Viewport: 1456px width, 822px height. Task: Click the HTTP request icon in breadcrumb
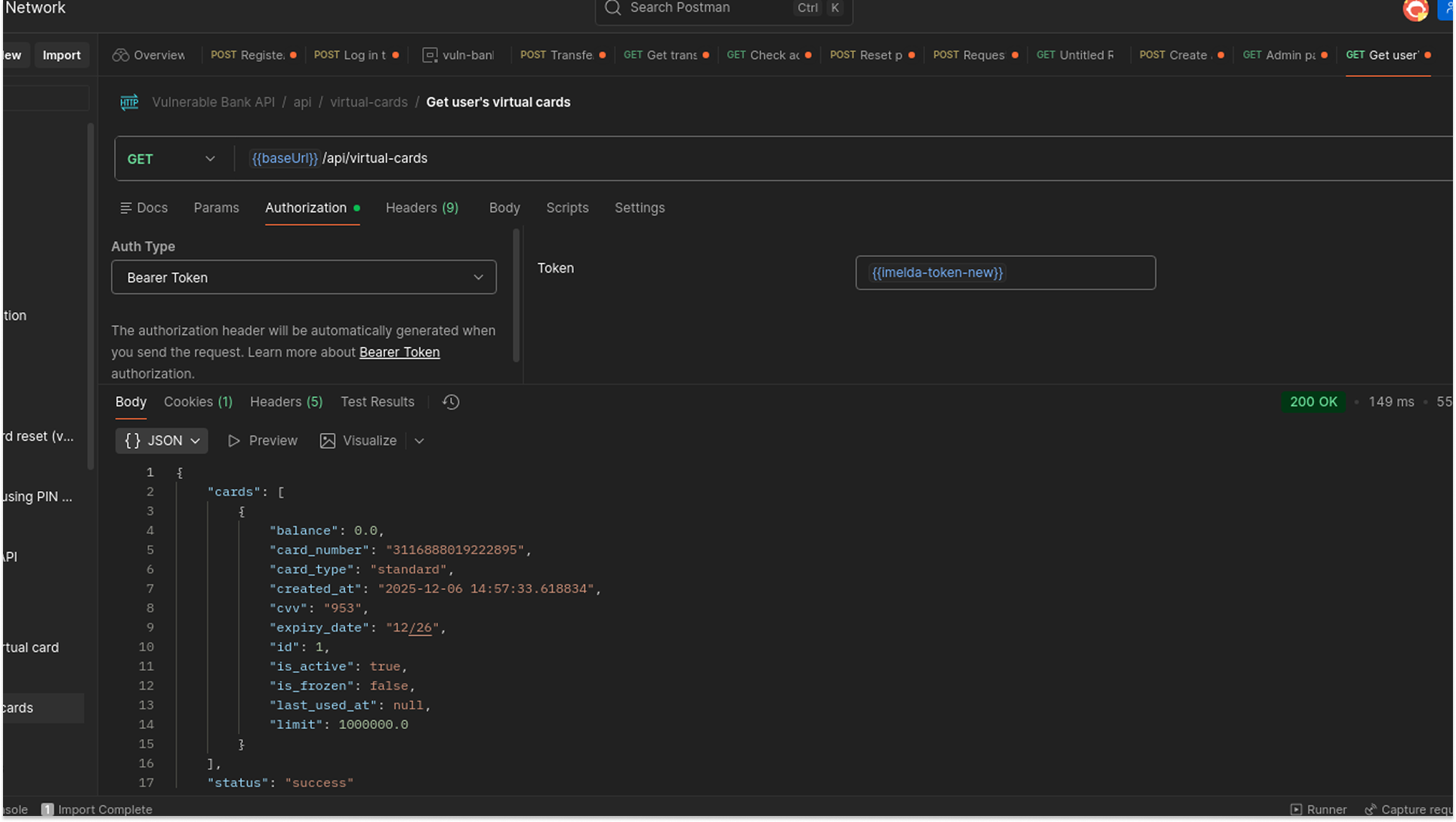[129, 102]
